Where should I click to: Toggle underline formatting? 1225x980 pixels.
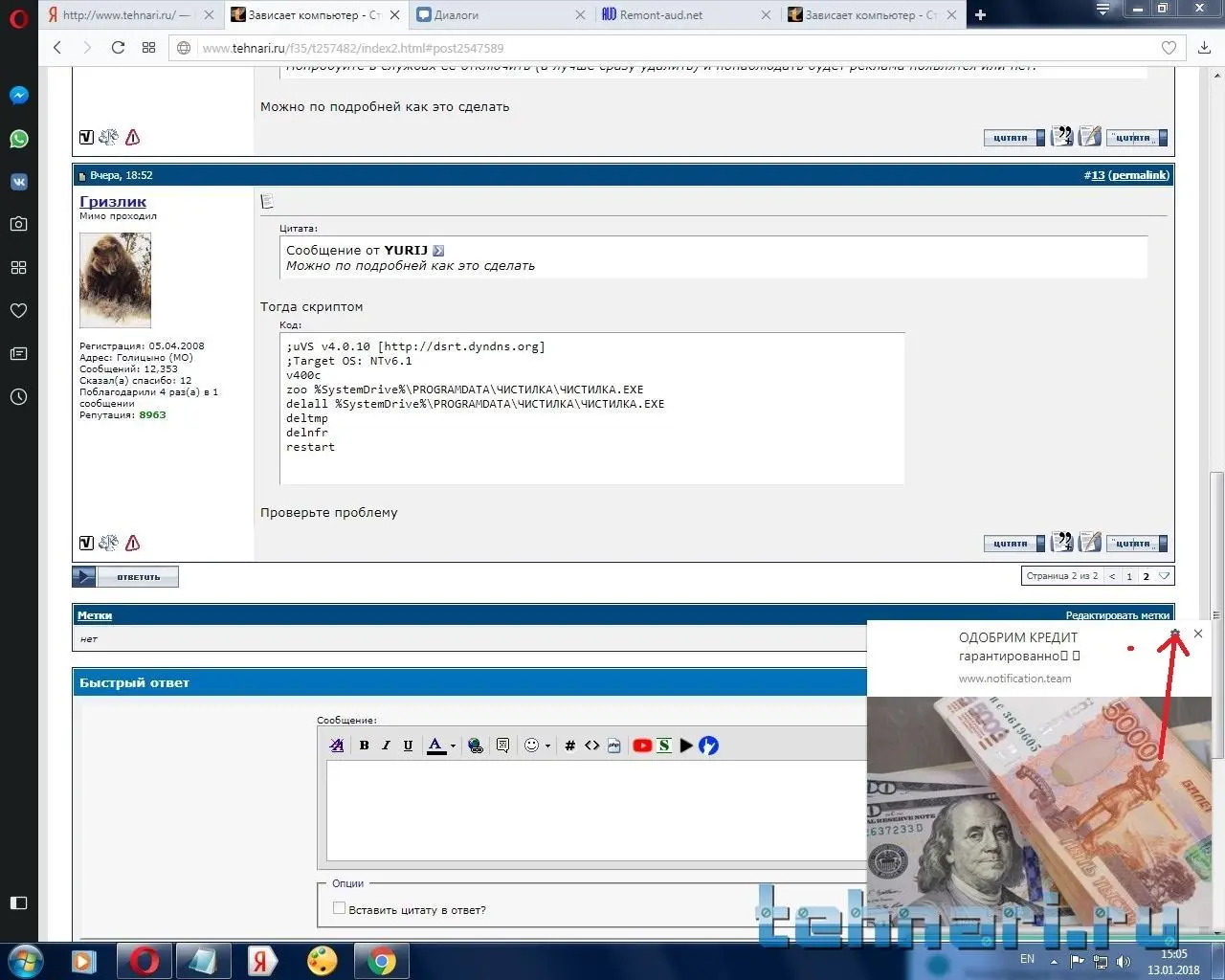[408, 746]
